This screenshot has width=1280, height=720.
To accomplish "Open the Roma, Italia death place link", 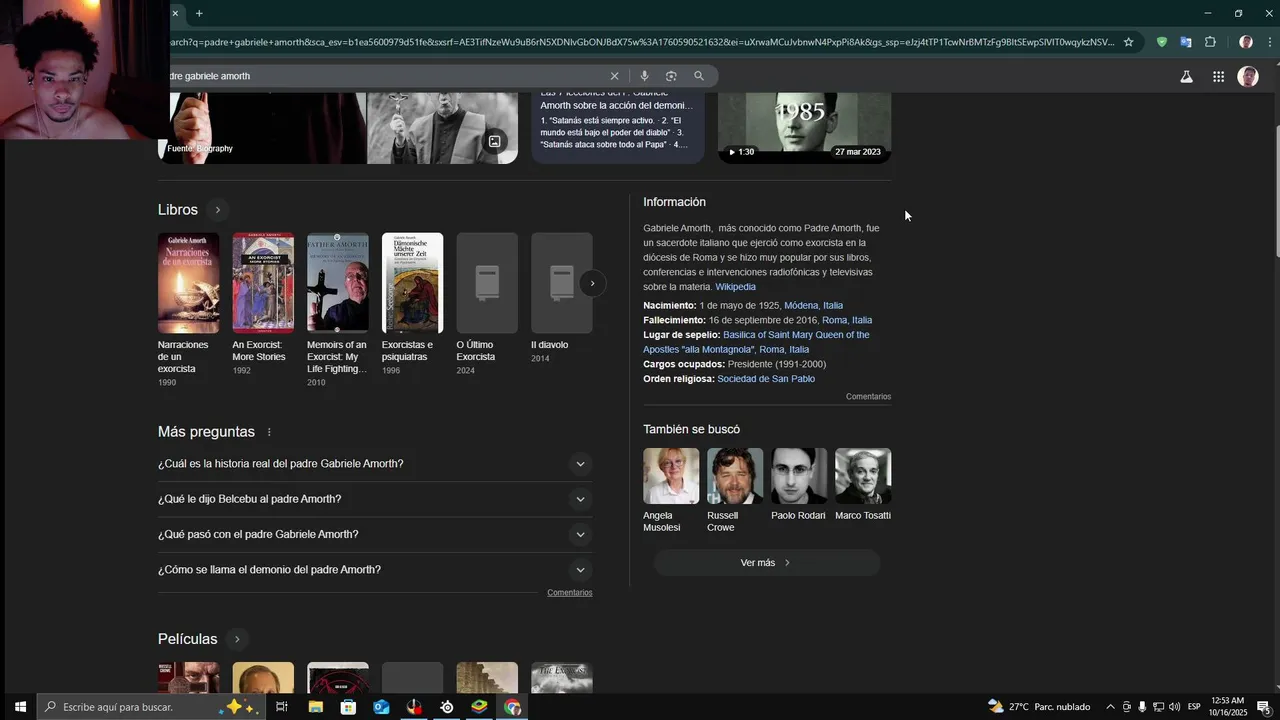I will click(847, 320).
